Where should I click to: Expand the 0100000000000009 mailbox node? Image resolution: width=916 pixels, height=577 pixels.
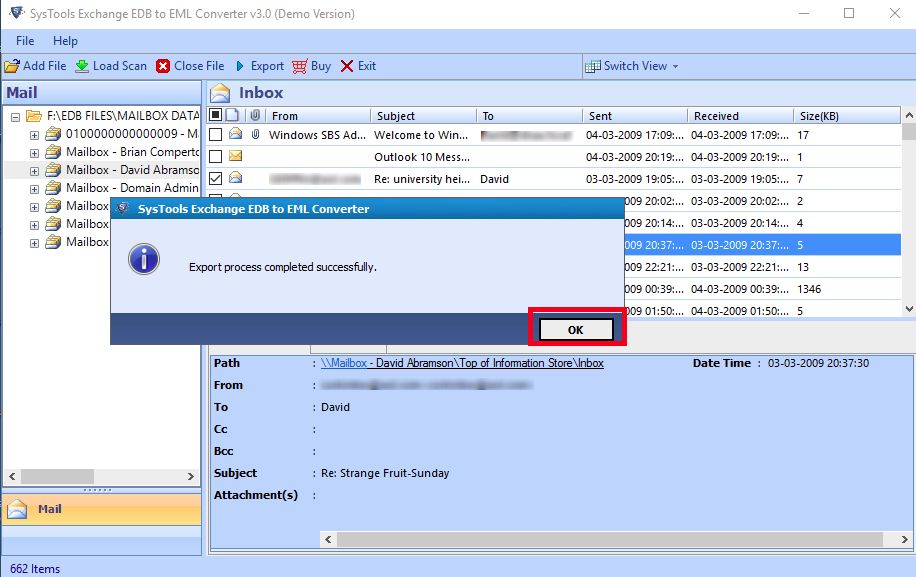click(34, 135)
